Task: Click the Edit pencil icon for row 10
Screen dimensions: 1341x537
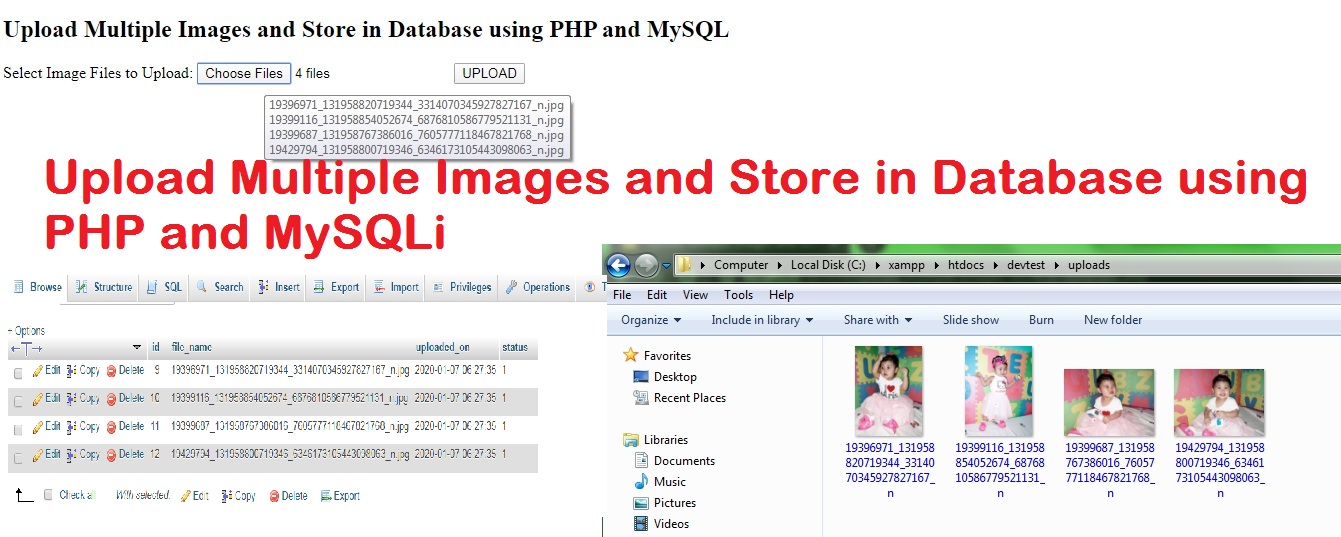Action: pos(38,399)
